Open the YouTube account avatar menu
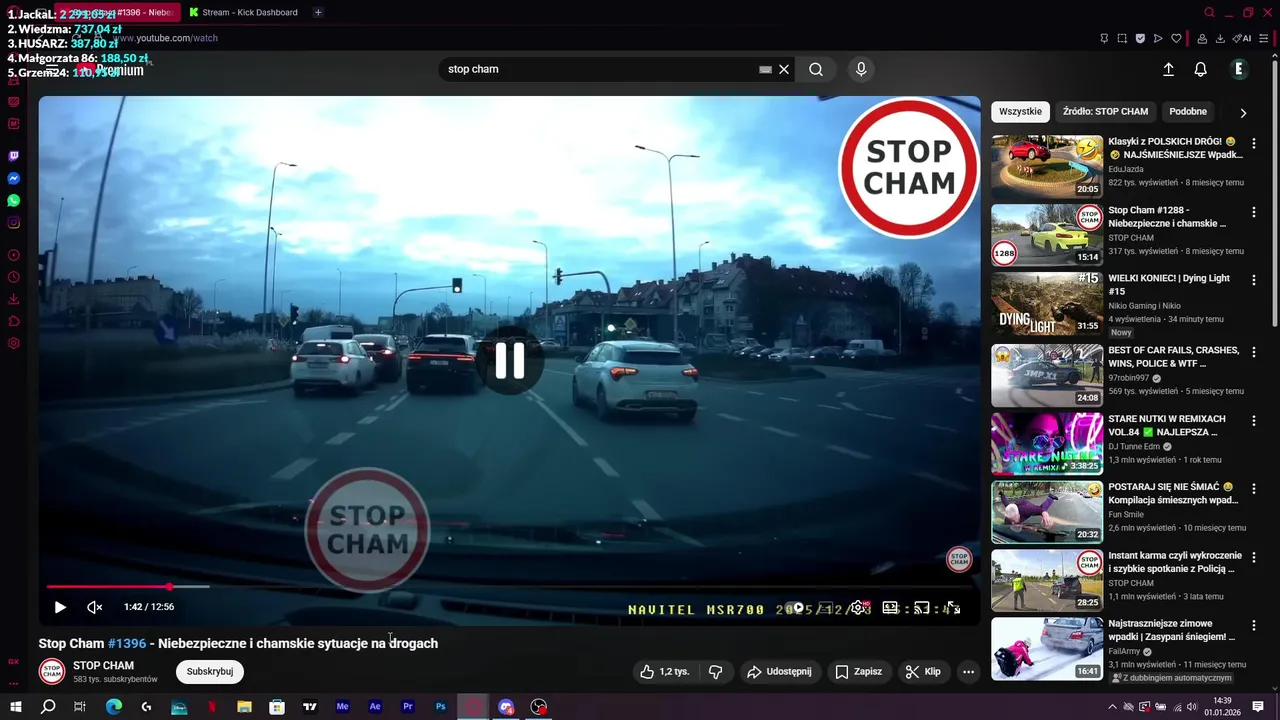The image size is (1280, 720). tap(1239, 69)
